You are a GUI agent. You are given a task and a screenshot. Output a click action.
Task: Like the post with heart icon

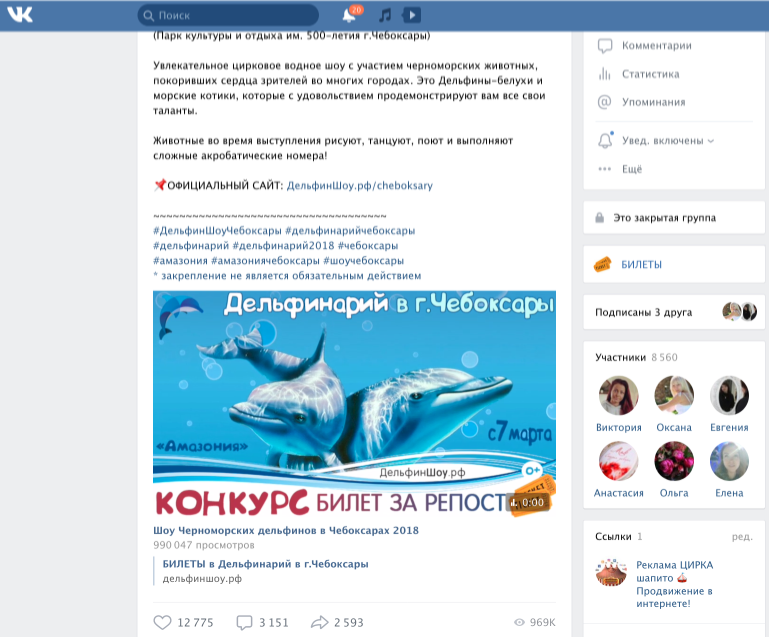tap(162, 622)
